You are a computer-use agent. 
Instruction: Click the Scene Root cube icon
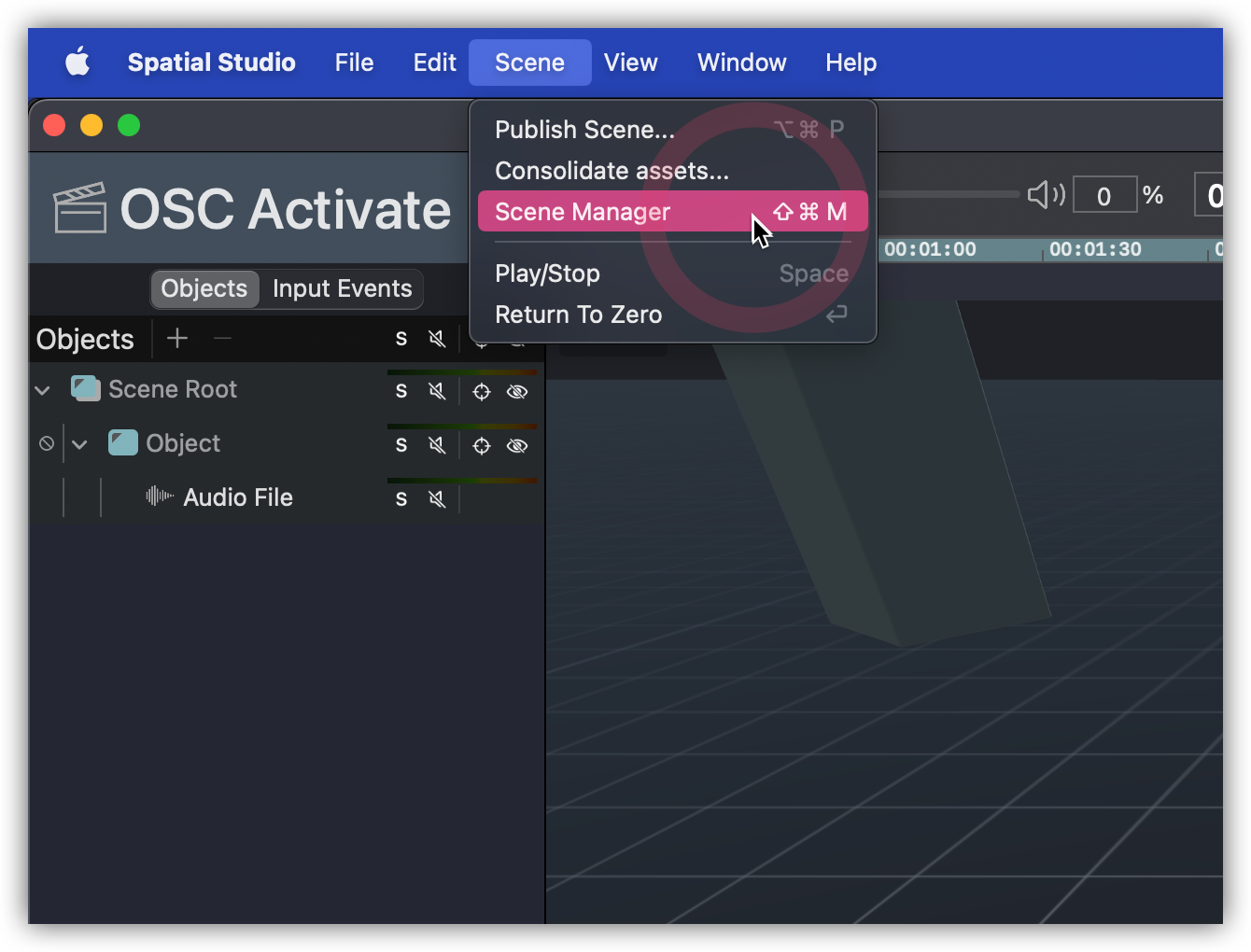(86, 388)
